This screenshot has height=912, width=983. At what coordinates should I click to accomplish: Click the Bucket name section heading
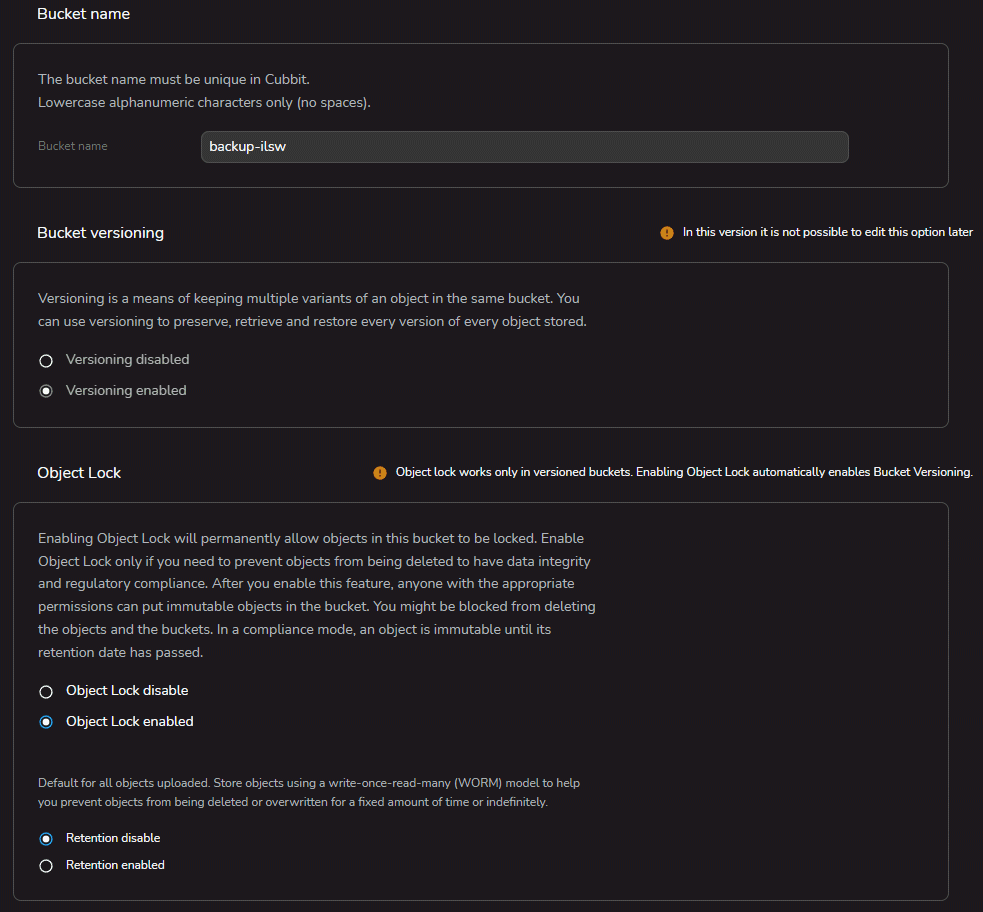[x=83, y=14]
